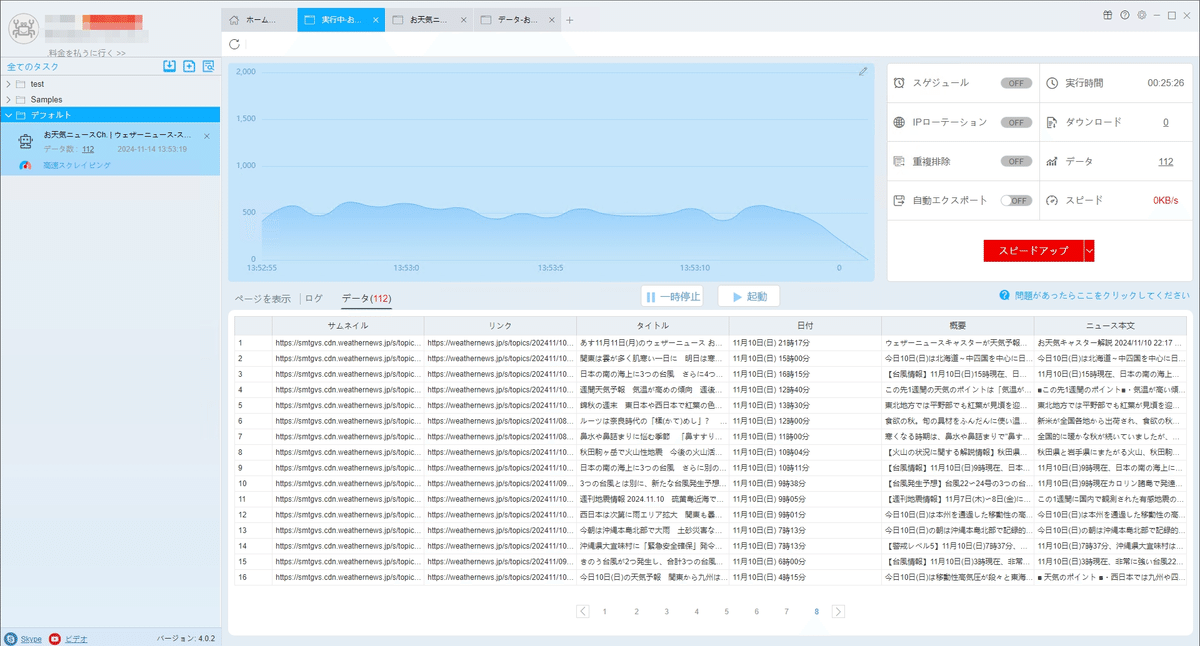Toggle the IPローテーション OFF switch
Image resolution: width=1200 pixels, height=646 pixels.
tap(1016, 122)
